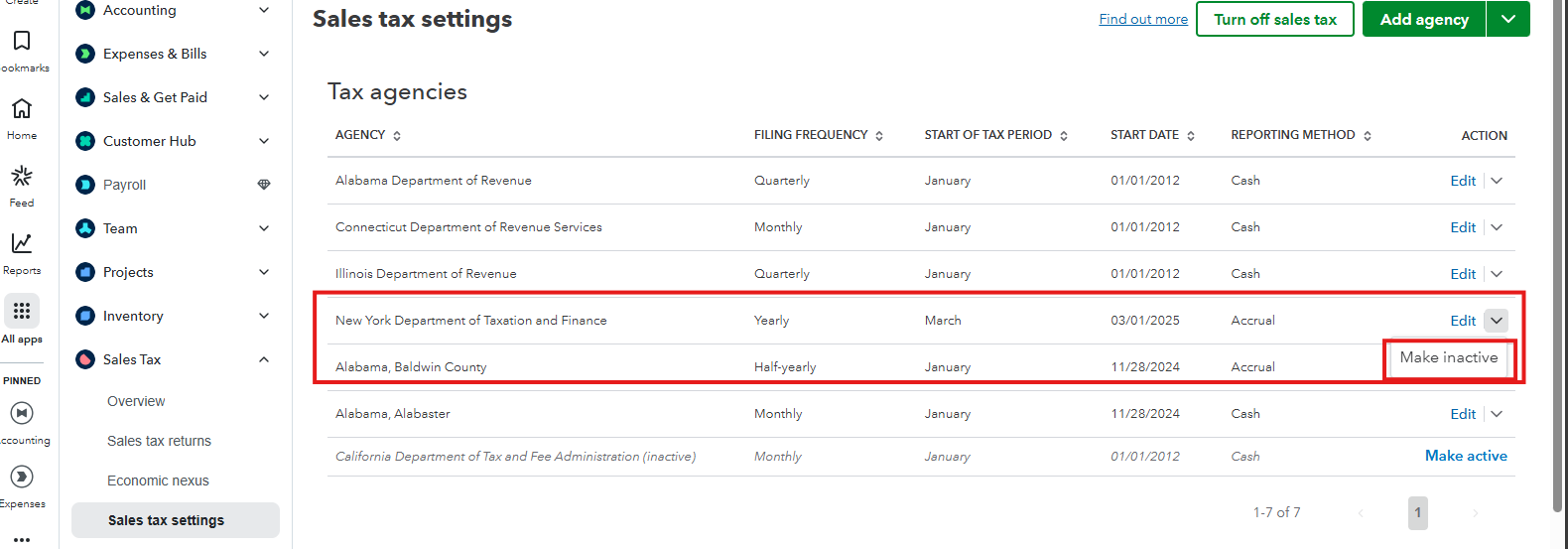The width and height of the screenshot is (1568, 549).
Task: Open the Bookmarks icon in left rail
Action: (x=22, y=42)
